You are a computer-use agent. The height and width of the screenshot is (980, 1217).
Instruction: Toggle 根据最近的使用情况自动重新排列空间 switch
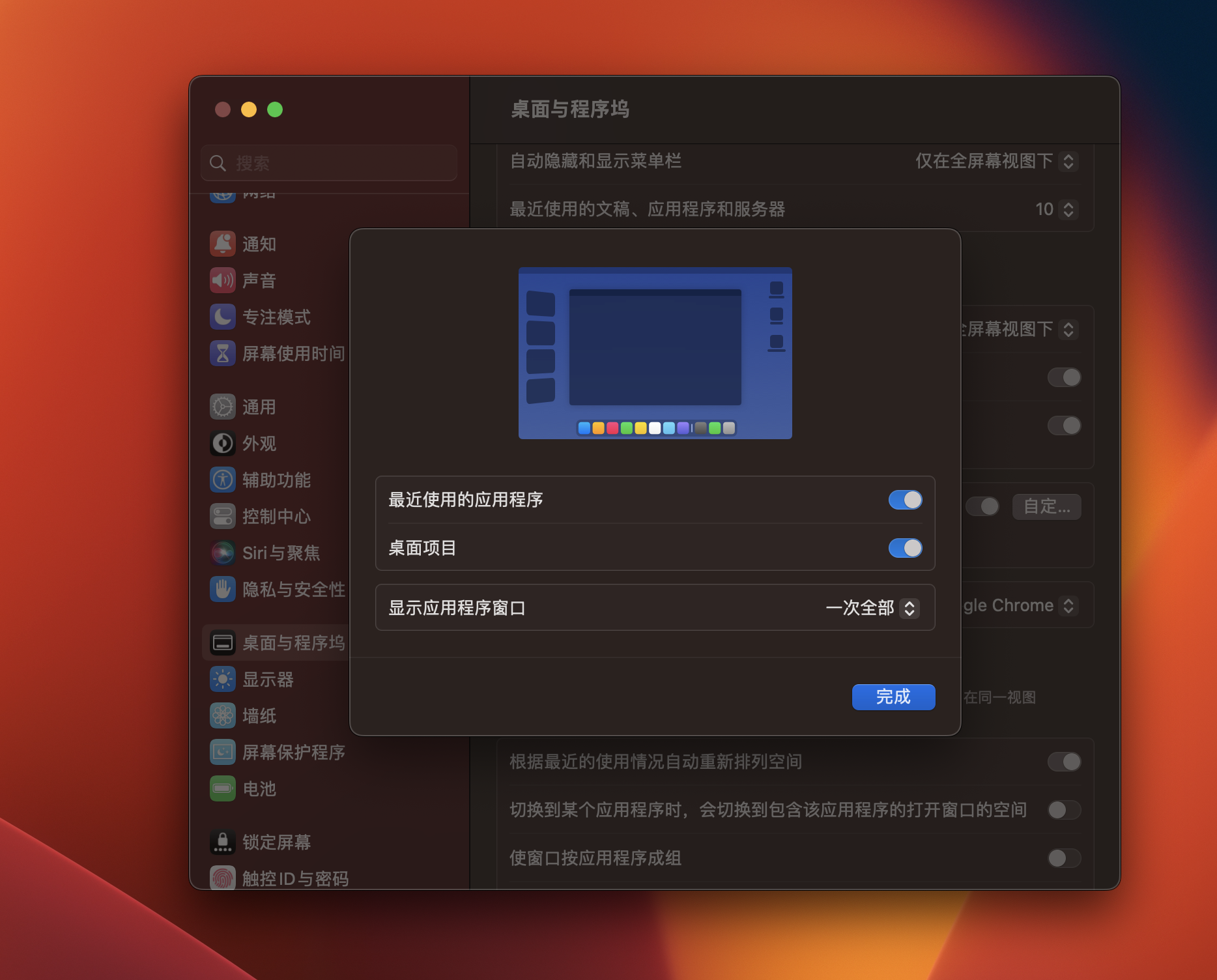(x=1065, y=762)
